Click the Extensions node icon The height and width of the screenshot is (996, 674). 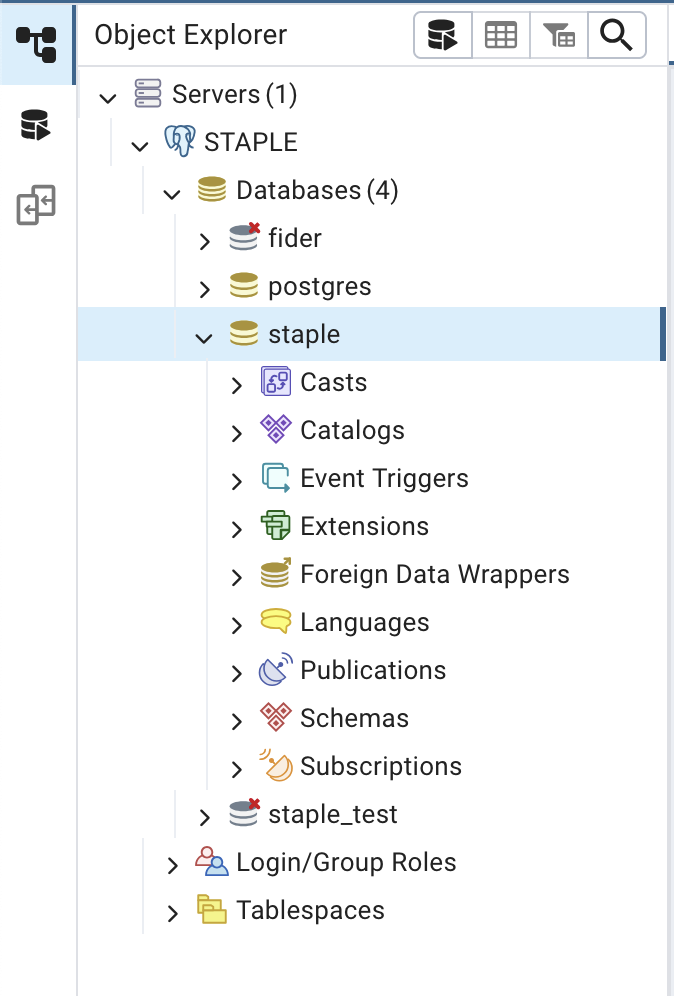[x=275, y=526]
